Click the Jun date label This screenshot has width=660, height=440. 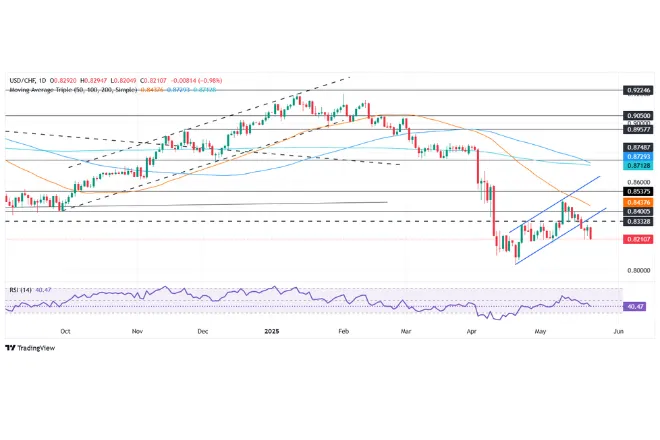(618, 331)
